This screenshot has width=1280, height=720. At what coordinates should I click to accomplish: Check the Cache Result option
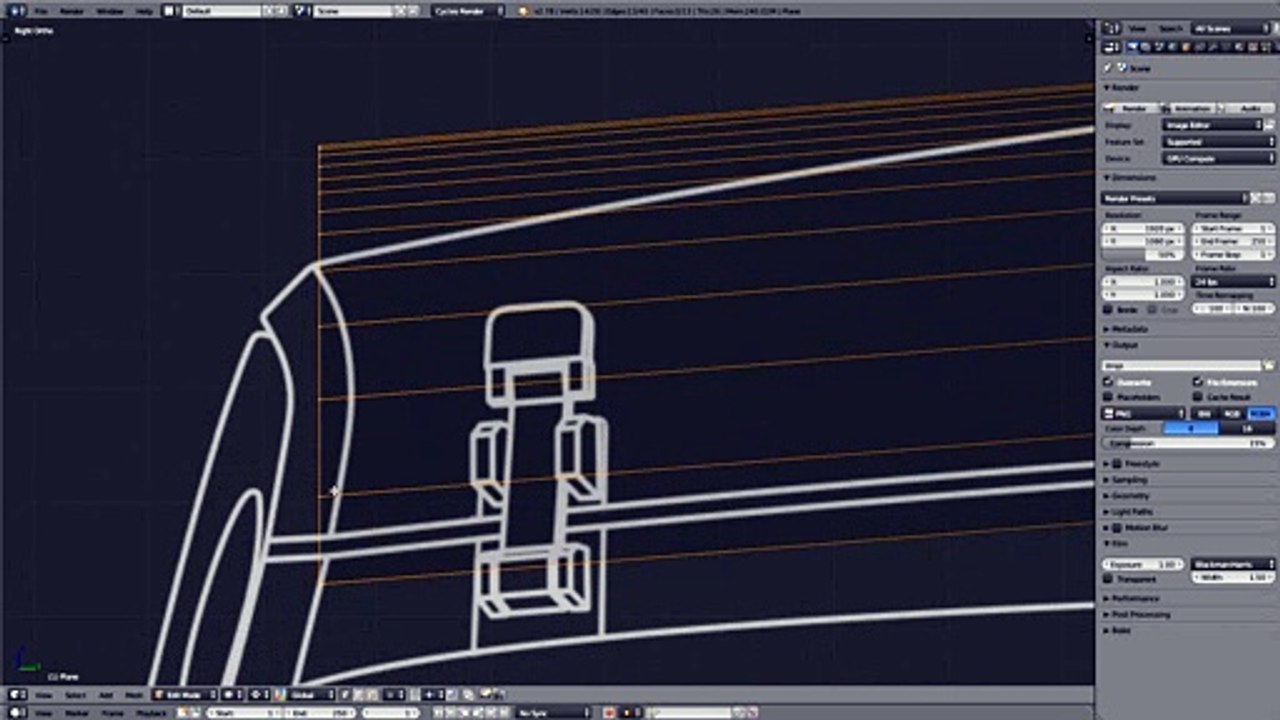click(x=1197, y=397)
